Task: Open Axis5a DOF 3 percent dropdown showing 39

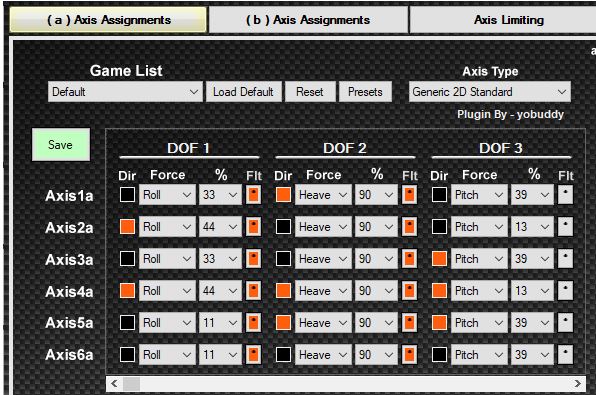Action: (532, 322)
